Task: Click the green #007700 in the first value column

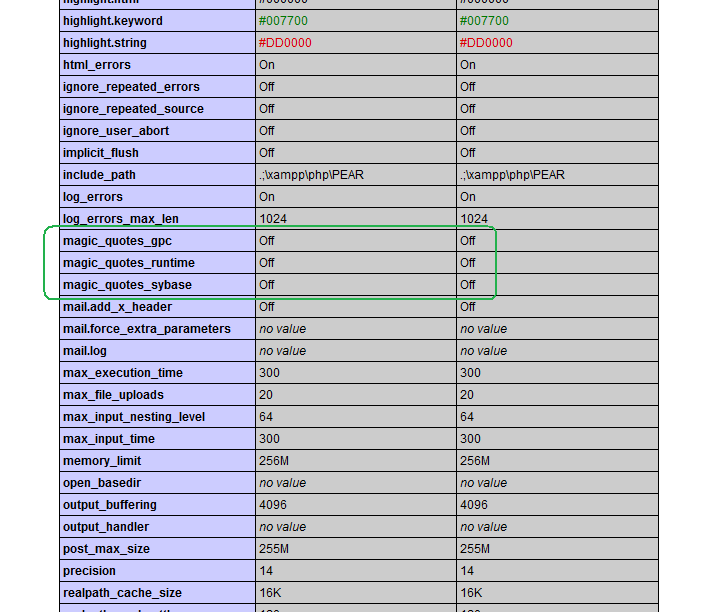Action: [283, 21]
